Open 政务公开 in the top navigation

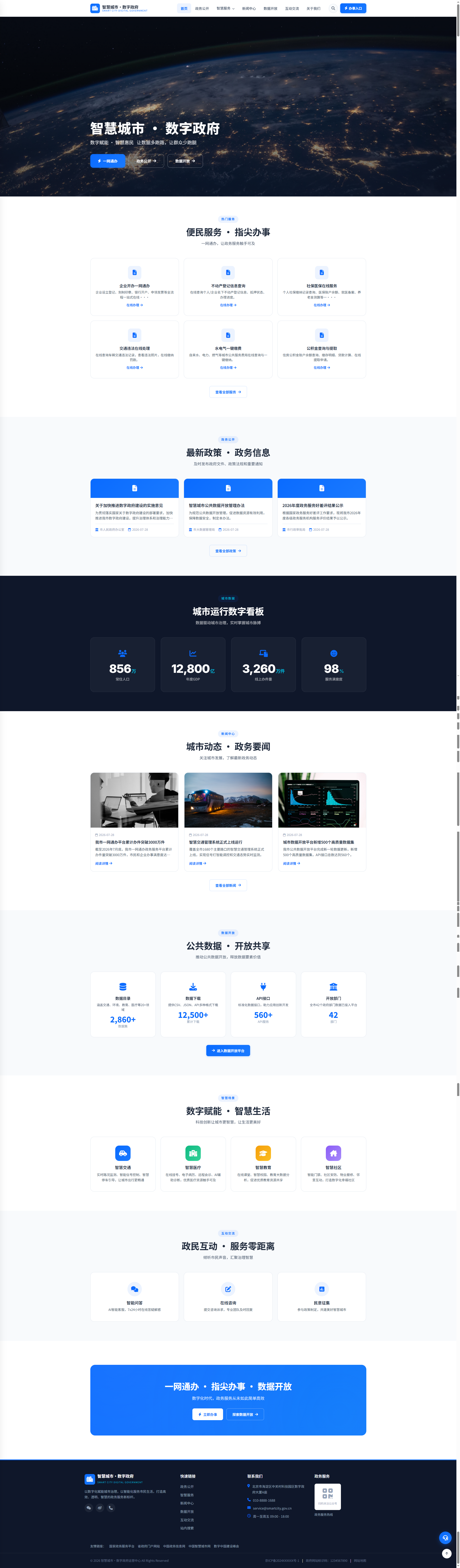point(202,9)
